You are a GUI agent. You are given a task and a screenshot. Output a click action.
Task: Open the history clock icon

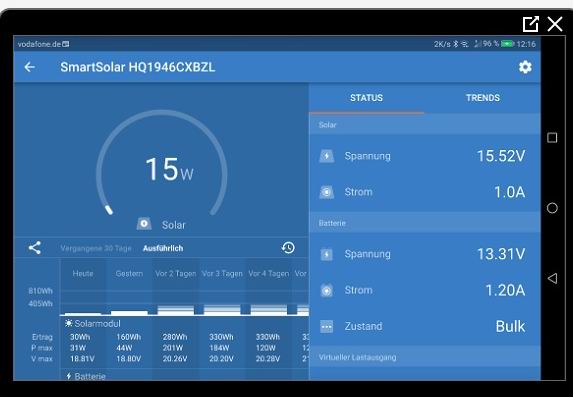(288, 248)
